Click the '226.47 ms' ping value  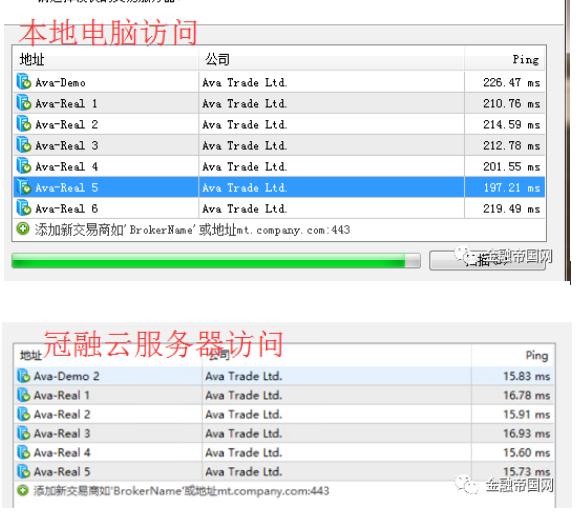coord(512,82)
